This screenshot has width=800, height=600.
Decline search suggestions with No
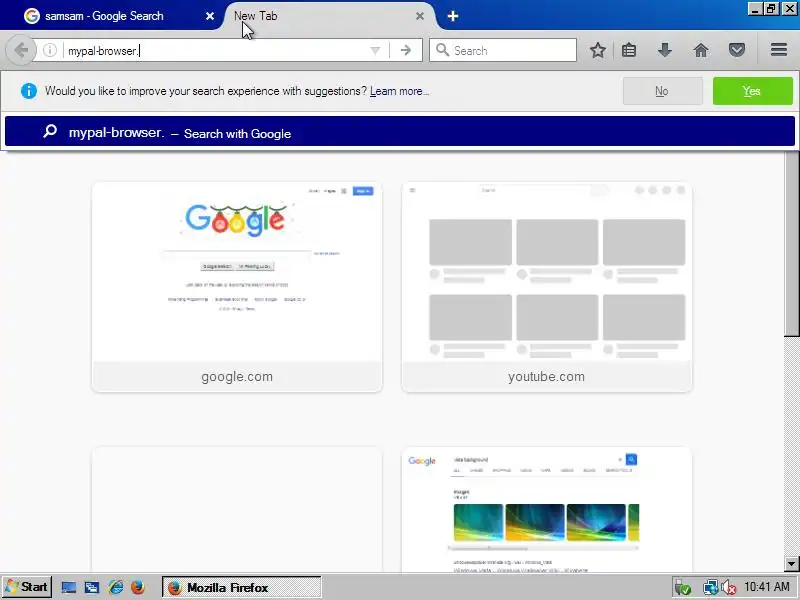(662, 91)
